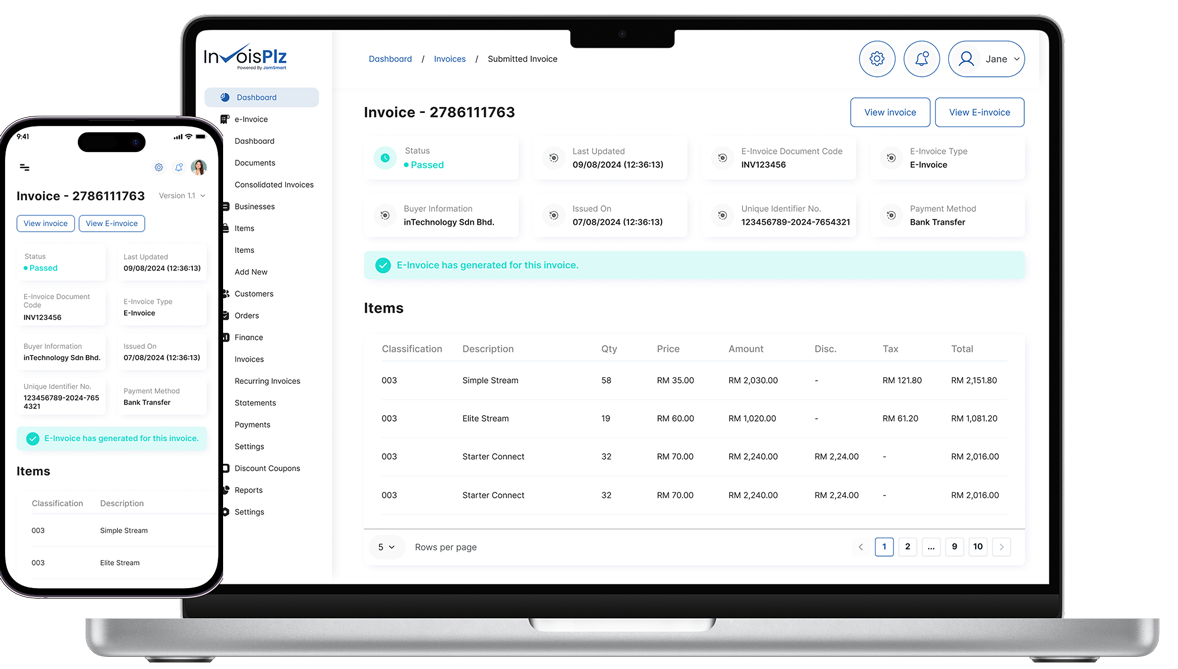This screenshot has height=669, width=1178.
Task: Select Discount Coupons in sidebar menu
Action: [x=267, y=468]
